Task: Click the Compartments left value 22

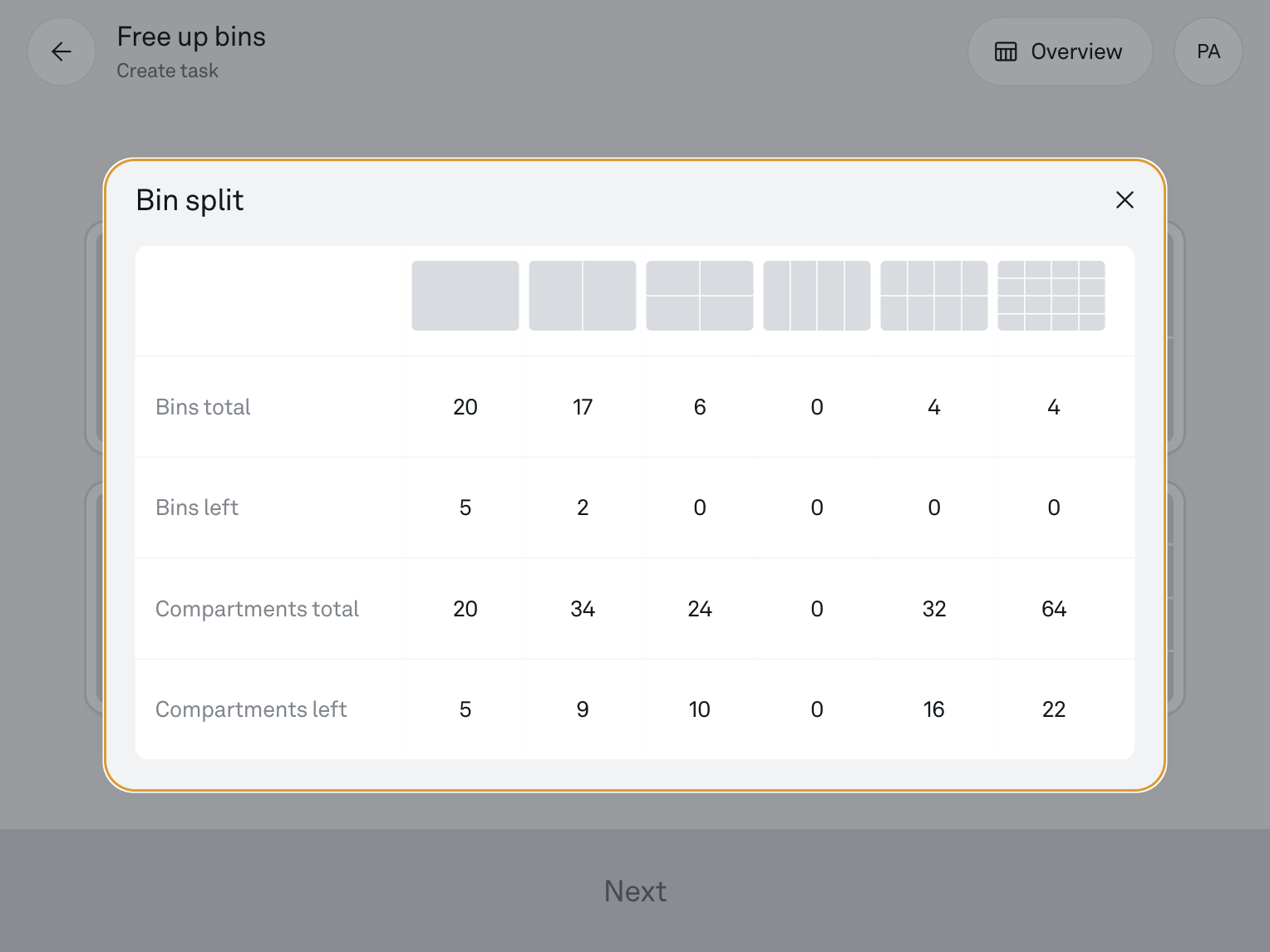Action: point(1053,709)
